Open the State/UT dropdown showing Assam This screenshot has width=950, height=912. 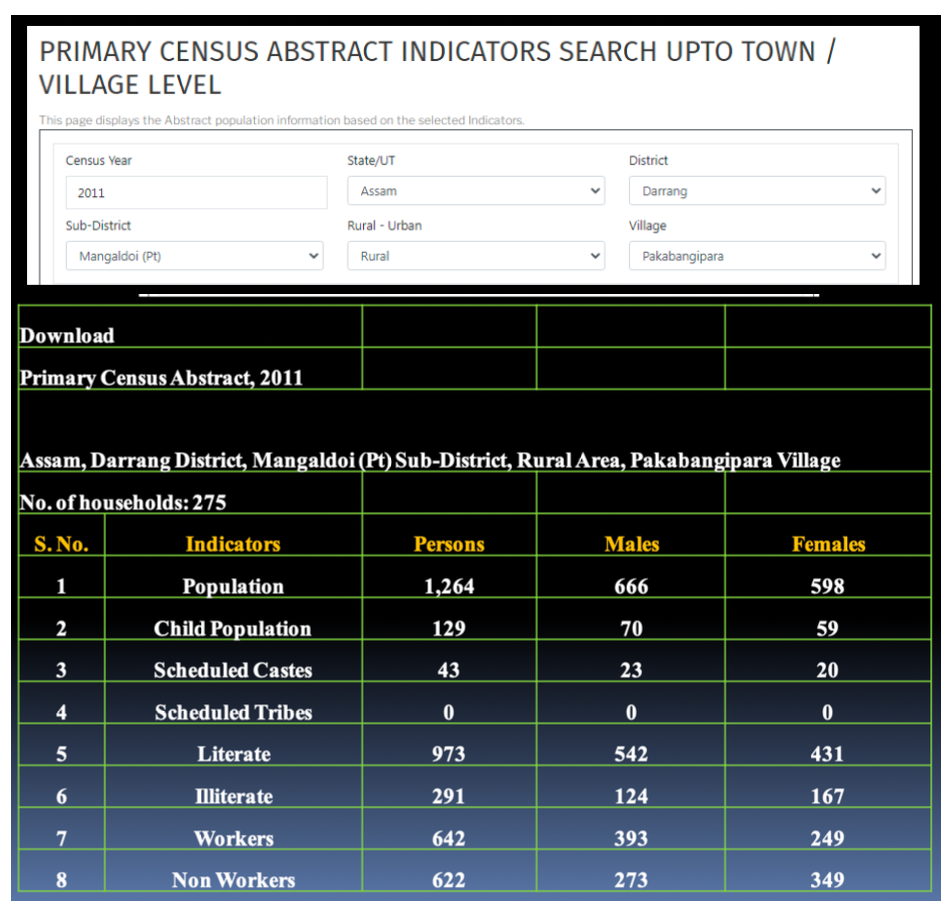pyautogui.click(x=476, y=191)
